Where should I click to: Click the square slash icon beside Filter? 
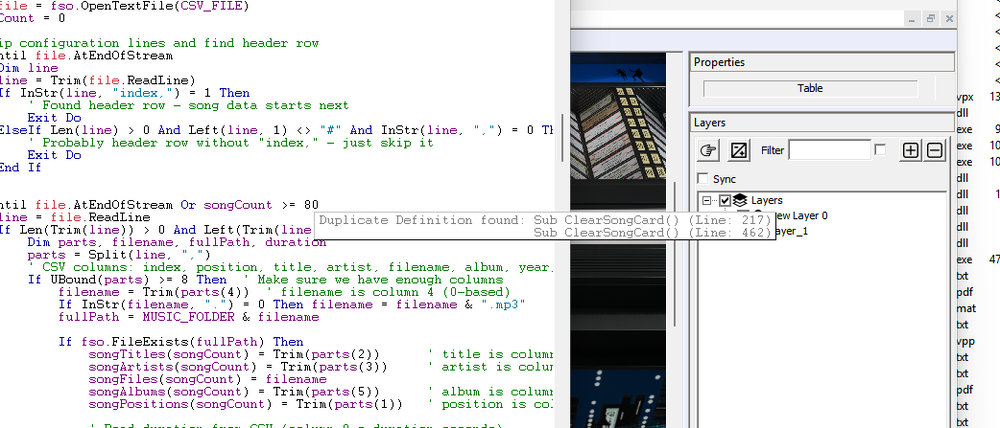point(740,151)
